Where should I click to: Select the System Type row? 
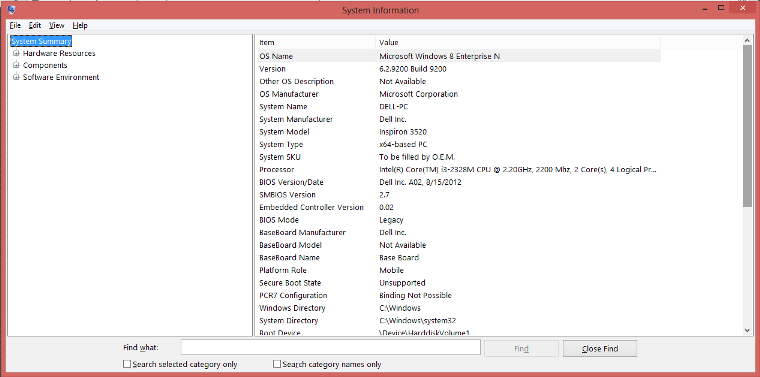click(x=458, y=144)
